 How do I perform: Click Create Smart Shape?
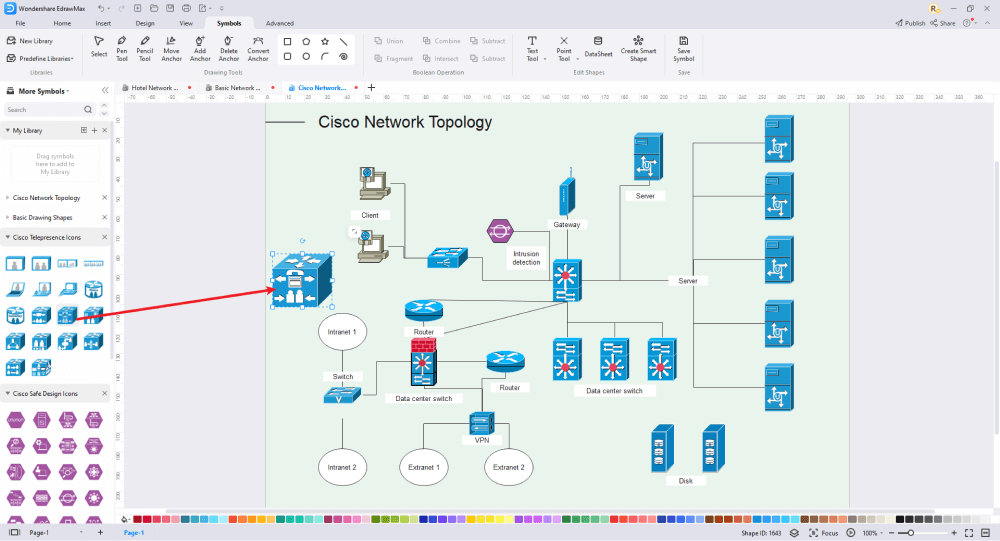[x=638, y=49]
